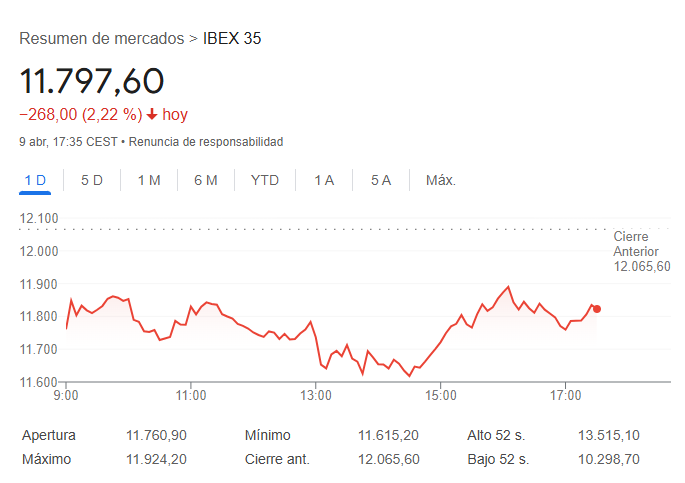Choose the 5 A tab
Viewport: 685px width, 483px height.
click(x=381, y=181)
